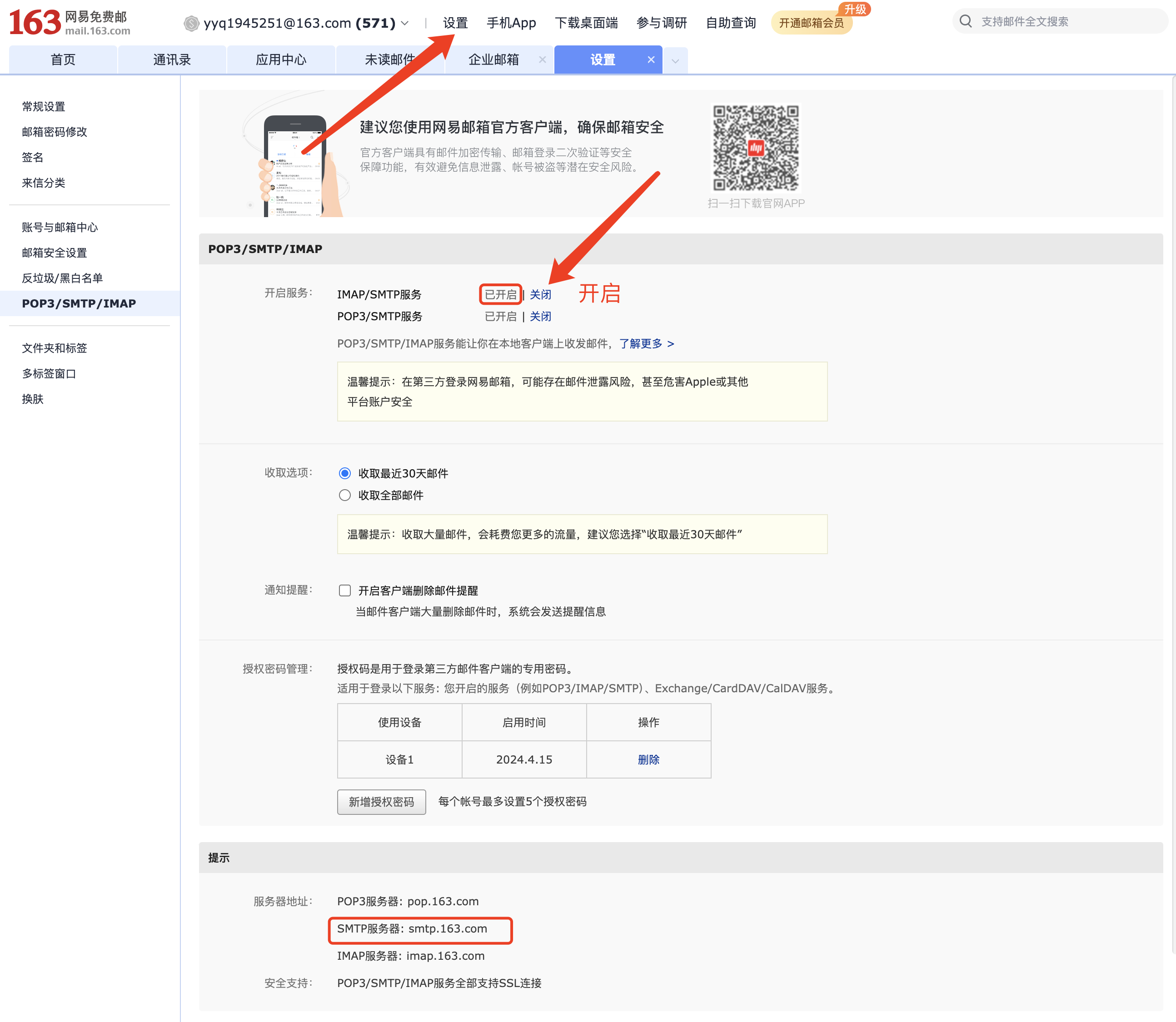The height and width of the screenshot is (1022, 1176).
Task: Expand the account dropdown arrow next to (571)
Action: (405, 23)
